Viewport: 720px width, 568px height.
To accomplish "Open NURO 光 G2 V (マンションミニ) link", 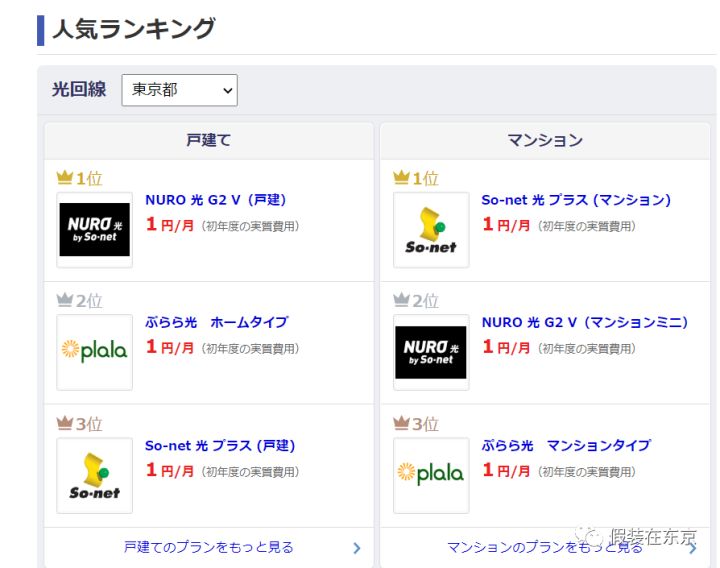I will click(585, 322).
